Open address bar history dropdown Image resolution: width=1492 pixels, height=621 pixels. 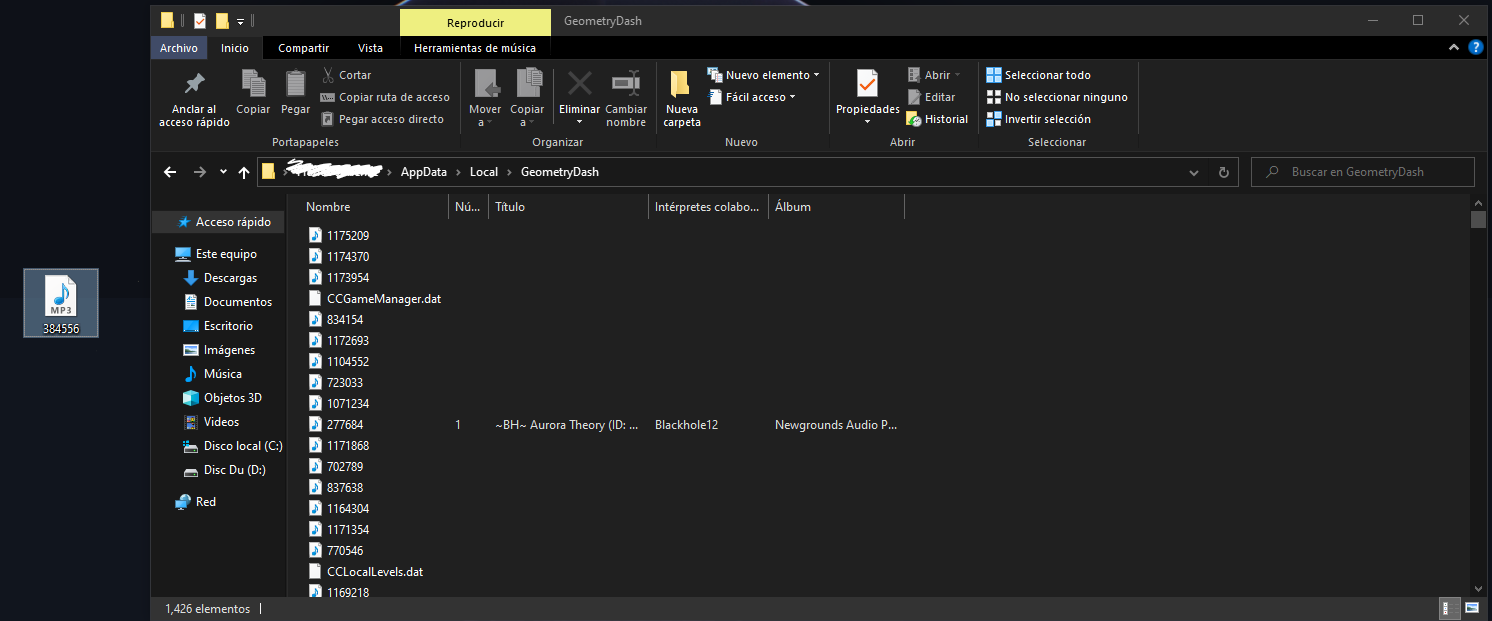coord(1194,172)
